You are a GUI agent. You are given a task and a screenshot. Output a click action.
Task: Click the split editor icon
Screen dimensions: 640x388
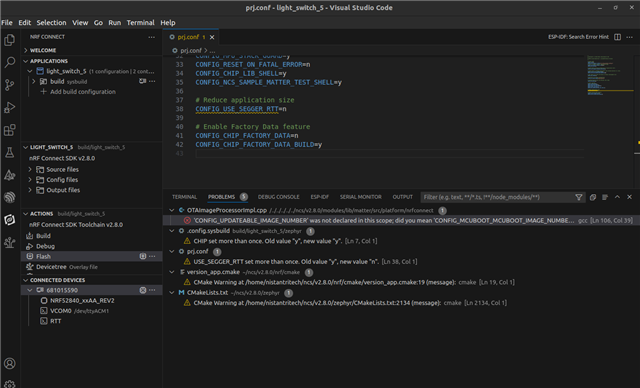617,37
